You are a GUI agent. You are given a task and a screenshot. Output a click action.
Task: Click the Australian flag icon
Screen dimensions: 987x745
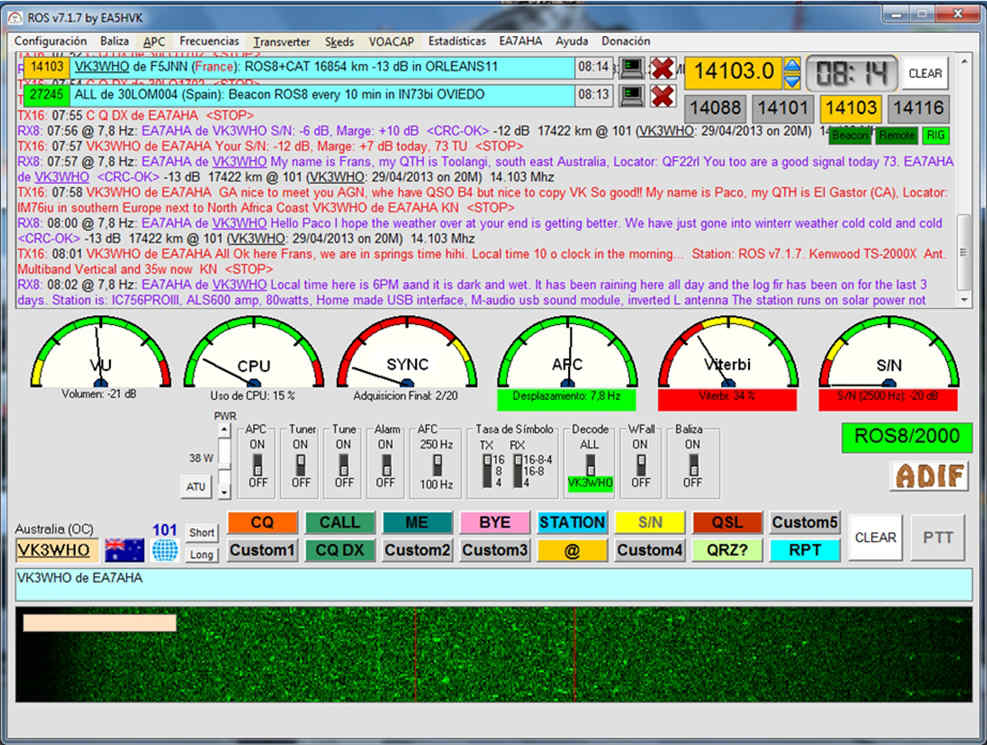point(124,550)
